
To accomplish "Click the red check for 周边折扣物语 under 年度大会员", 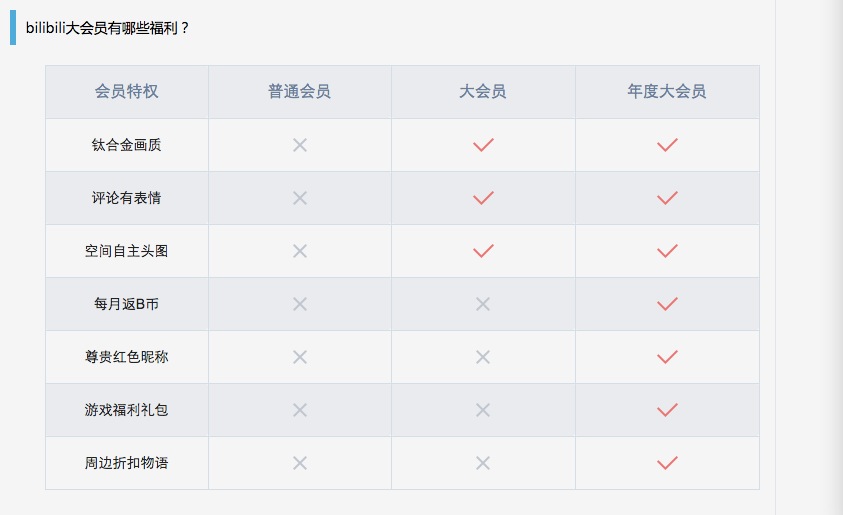I will click(x=667, y=463).
